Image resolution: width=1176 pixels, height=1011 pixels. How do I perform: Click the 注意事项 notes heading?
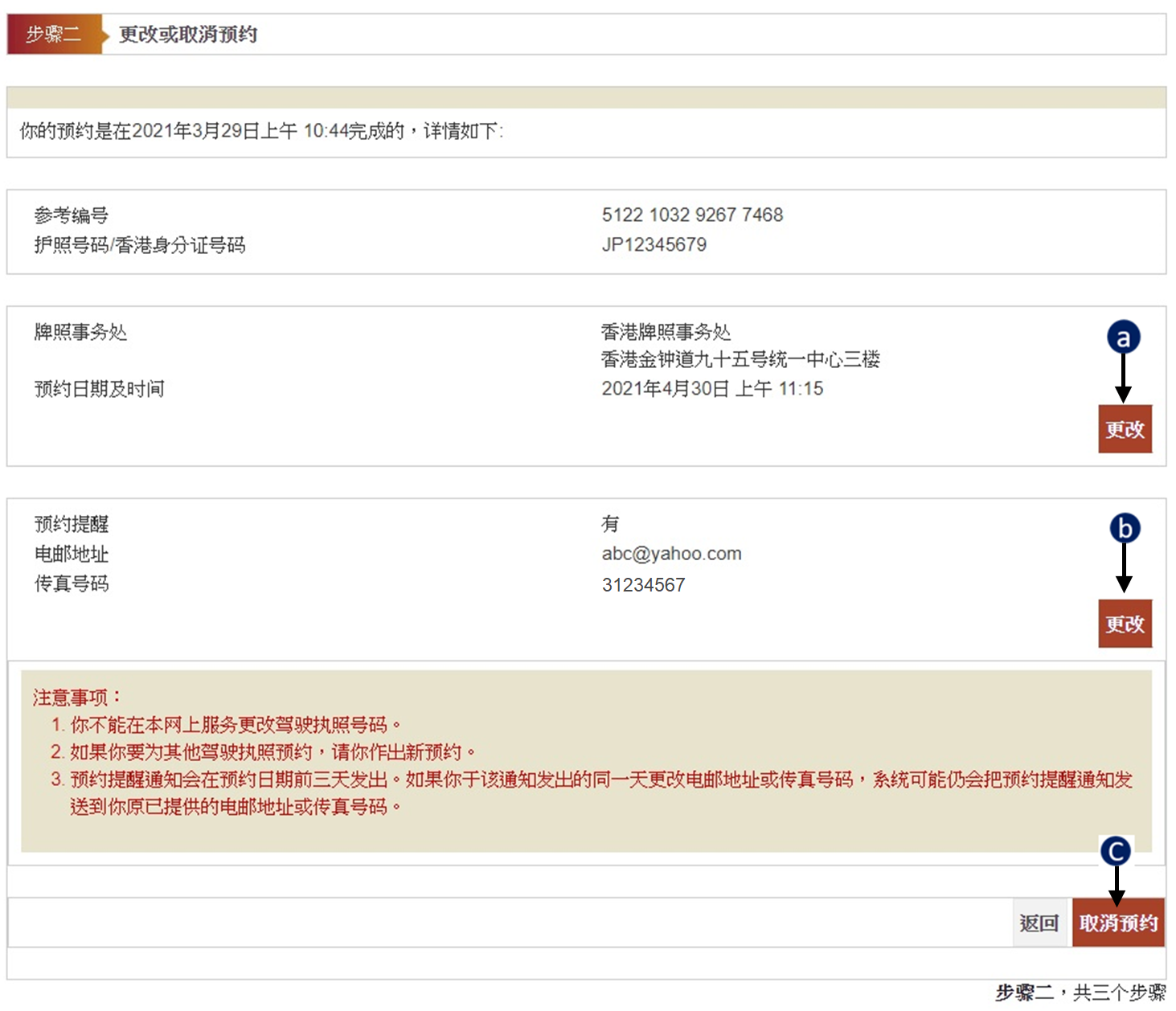(x=76, y=697)
